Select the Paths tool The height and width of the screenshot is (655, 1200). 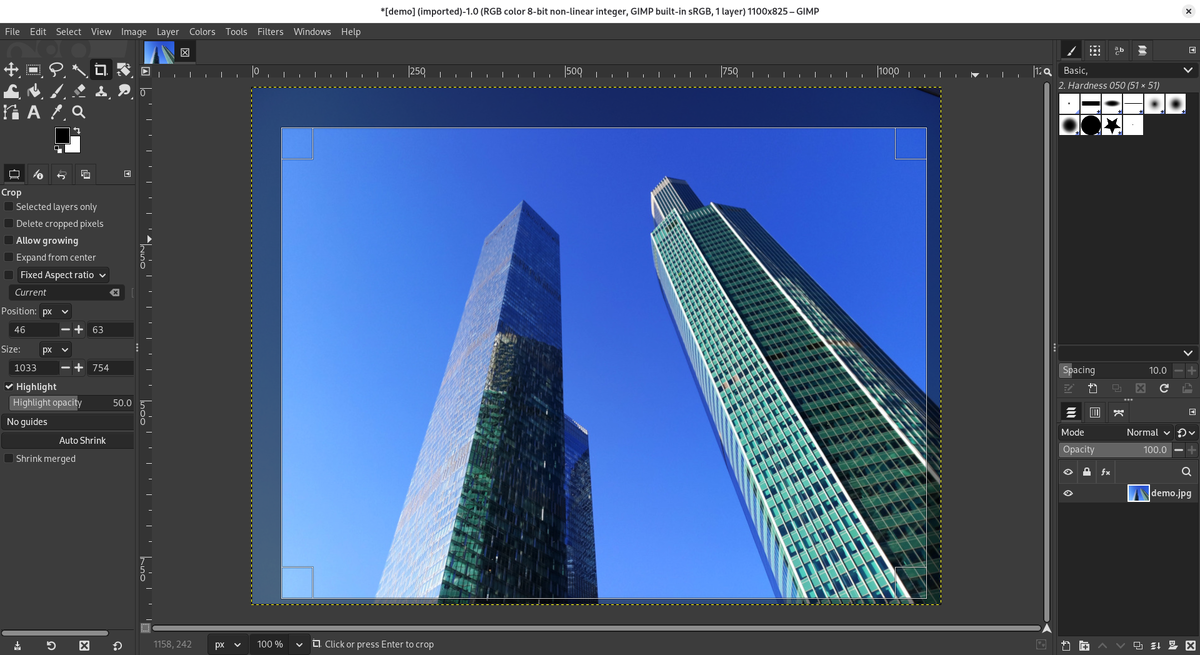[x=12, y=112]
